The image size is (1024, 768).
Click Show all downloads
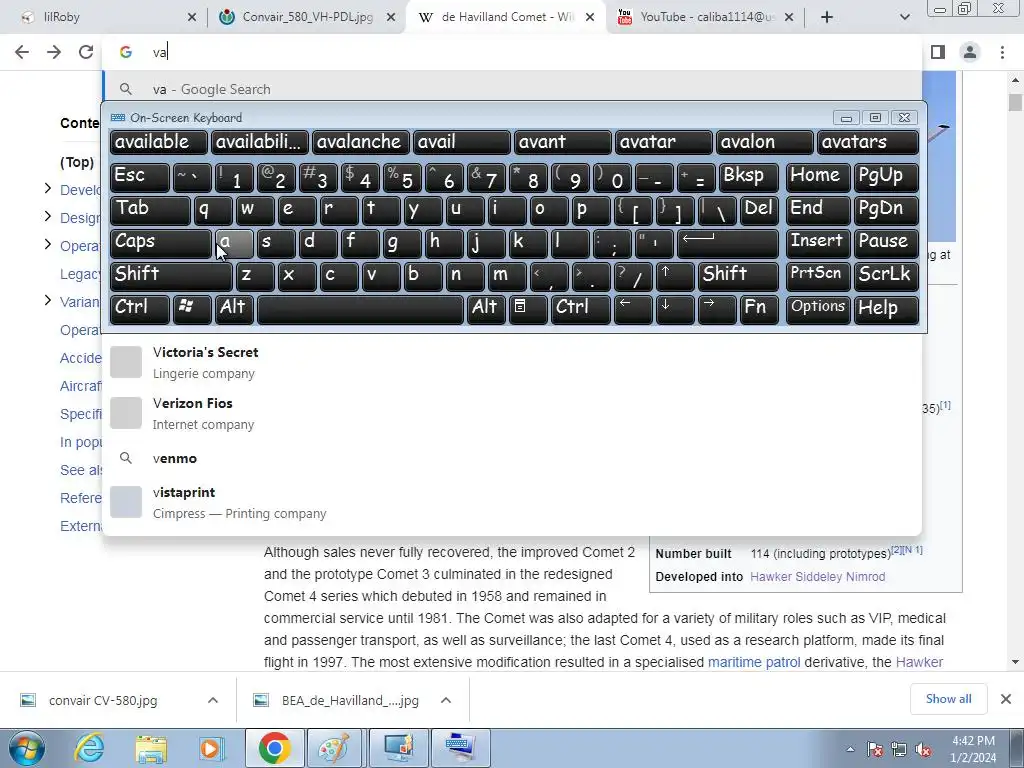[x=948, y=699]
